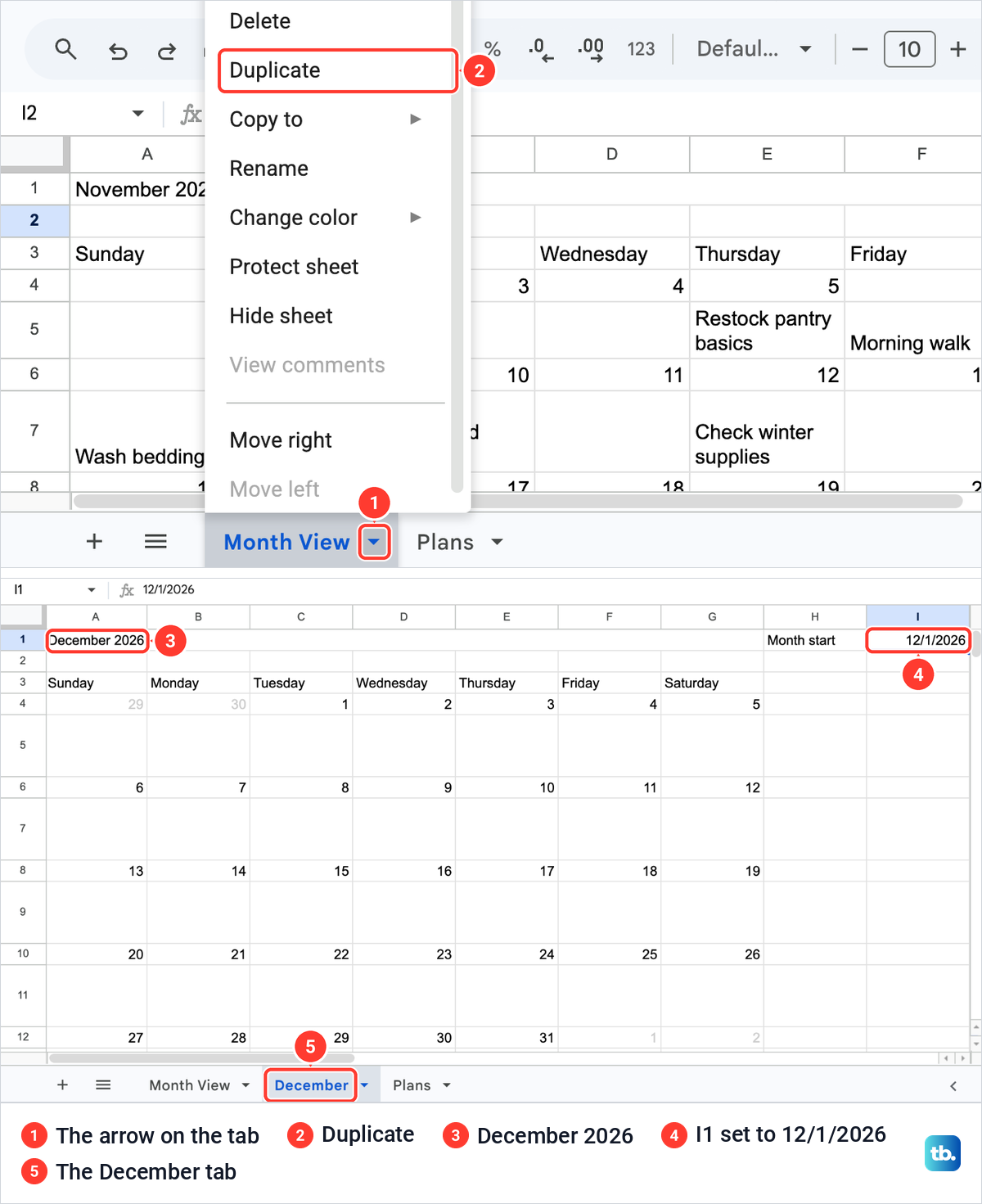The width and height of the screenshot is (982, 1204).
Task: Click the search magnifier icon in toolbar
Action: (x=65, y=50)
